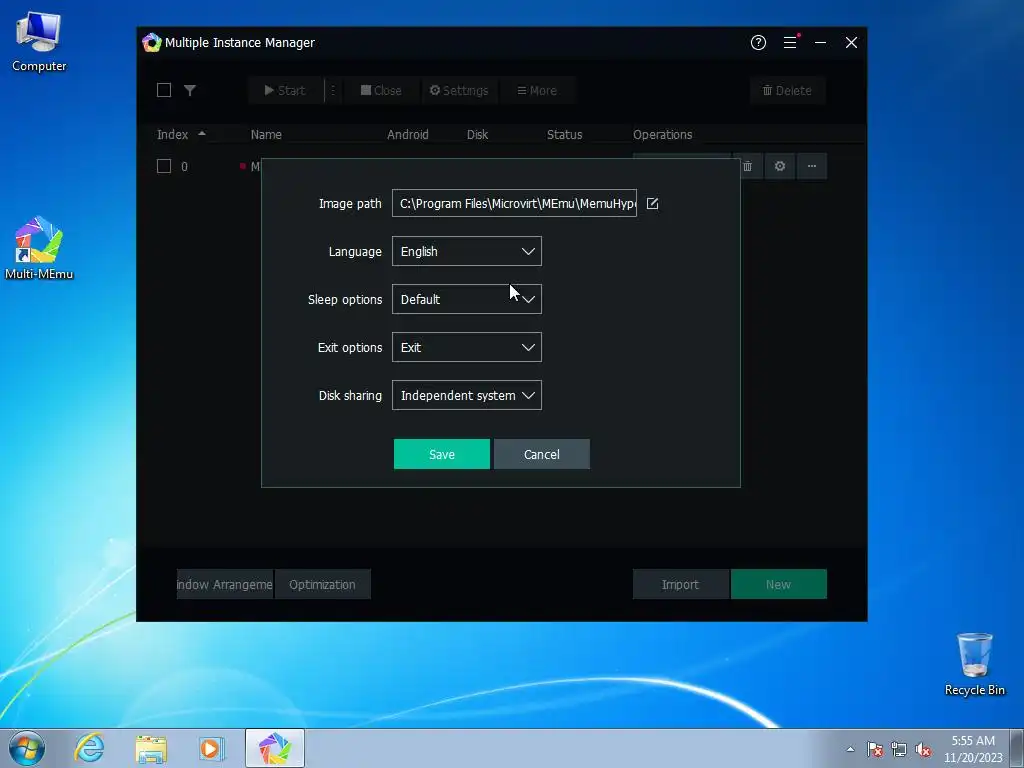
Task: Click the taskbar clock showing 5:55 AM
Action: [x=973, y=749]
